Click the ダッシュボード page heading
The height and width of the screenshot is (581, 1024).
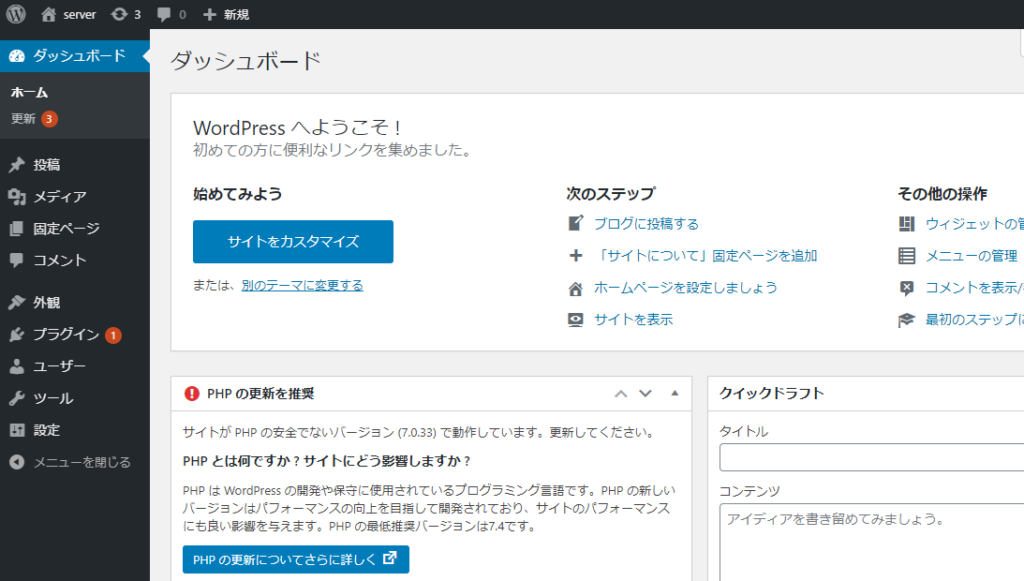(246, 61)
